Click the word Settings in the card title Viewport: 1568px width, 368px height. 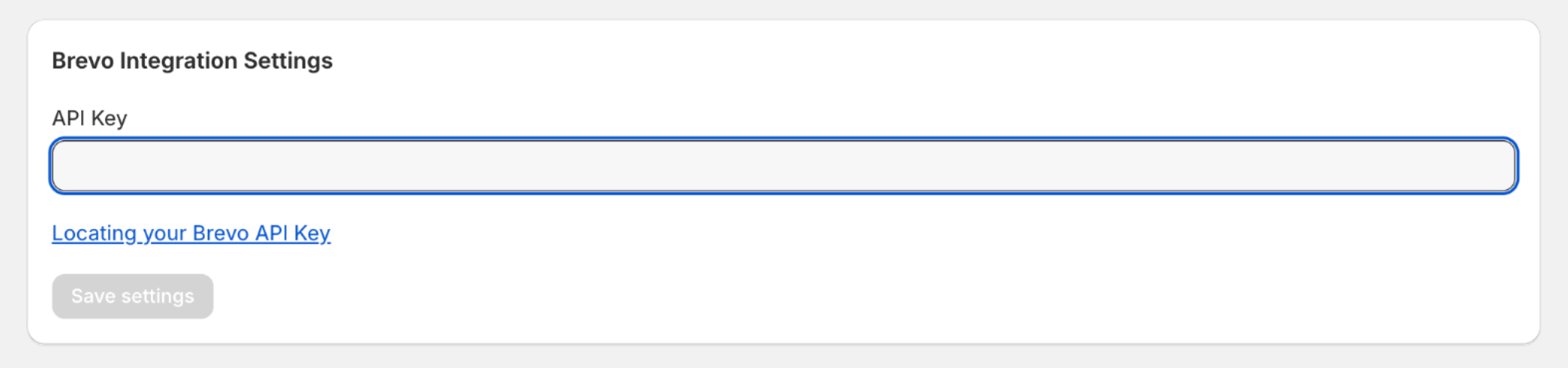288,61
